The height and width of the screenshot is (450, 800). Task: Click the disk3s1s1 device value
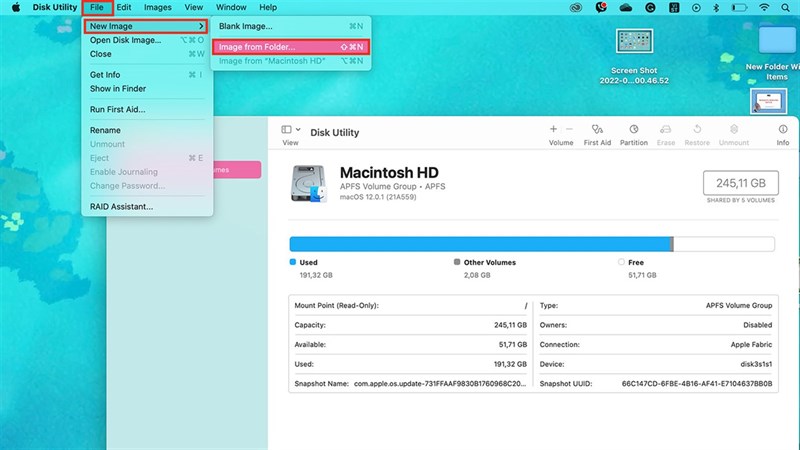click(x=756, y=364)
